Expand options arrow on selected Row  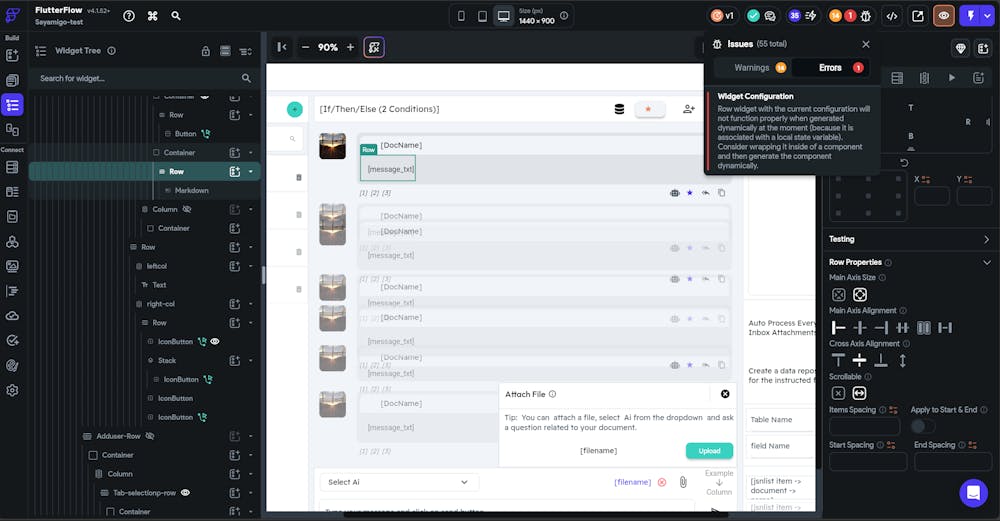[251, 172]
